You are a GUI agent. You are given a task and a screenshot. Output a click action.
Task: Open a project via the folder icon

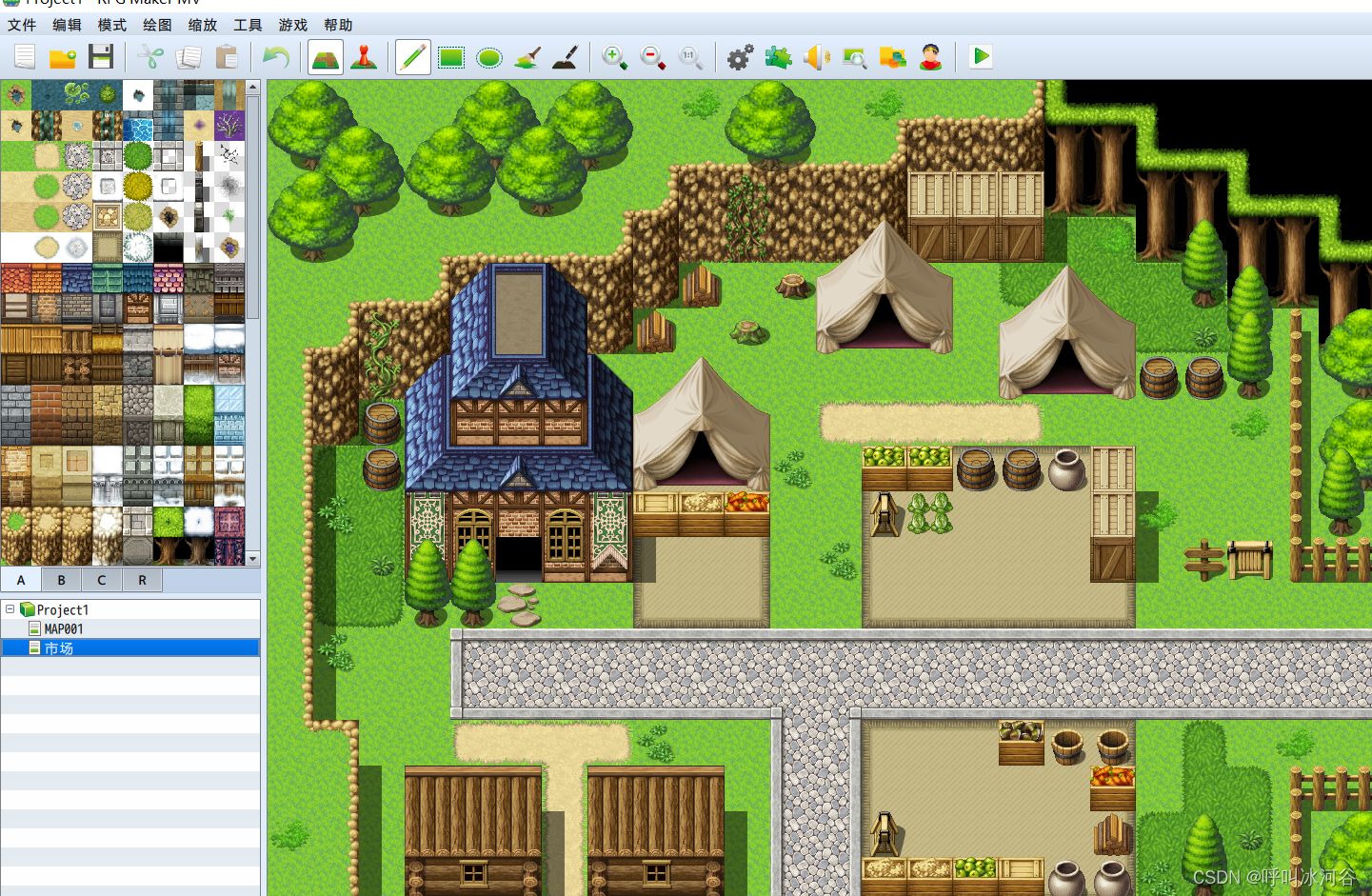point(63,57)
